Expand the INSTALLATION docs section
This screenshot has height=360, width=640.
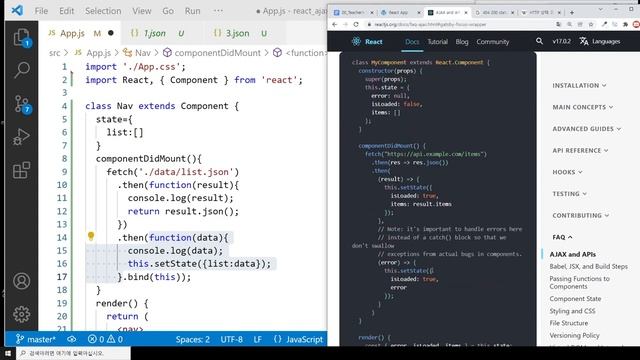click(x=579, y=85)
